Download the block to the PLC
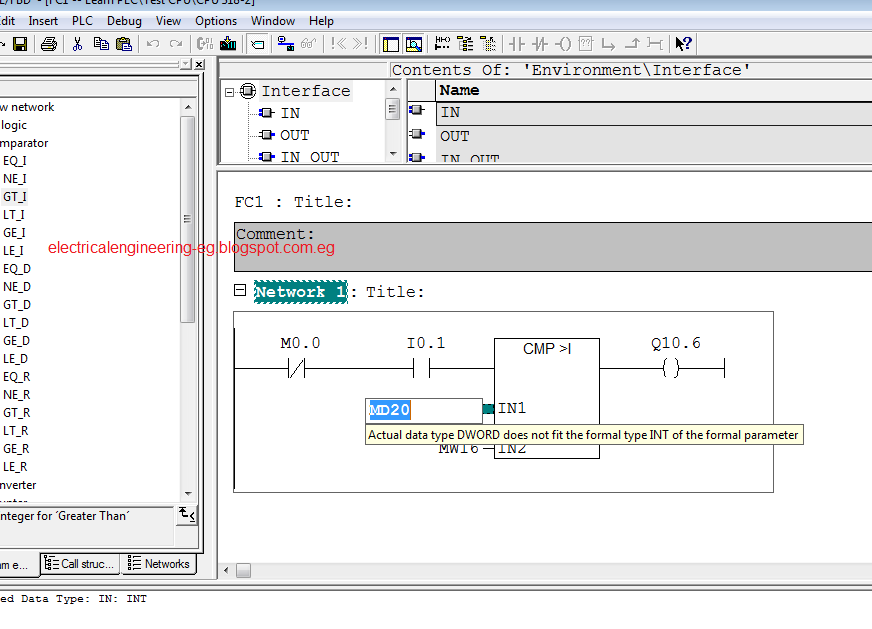This screenshot has width=872, height=629. [x=228, y=43]
